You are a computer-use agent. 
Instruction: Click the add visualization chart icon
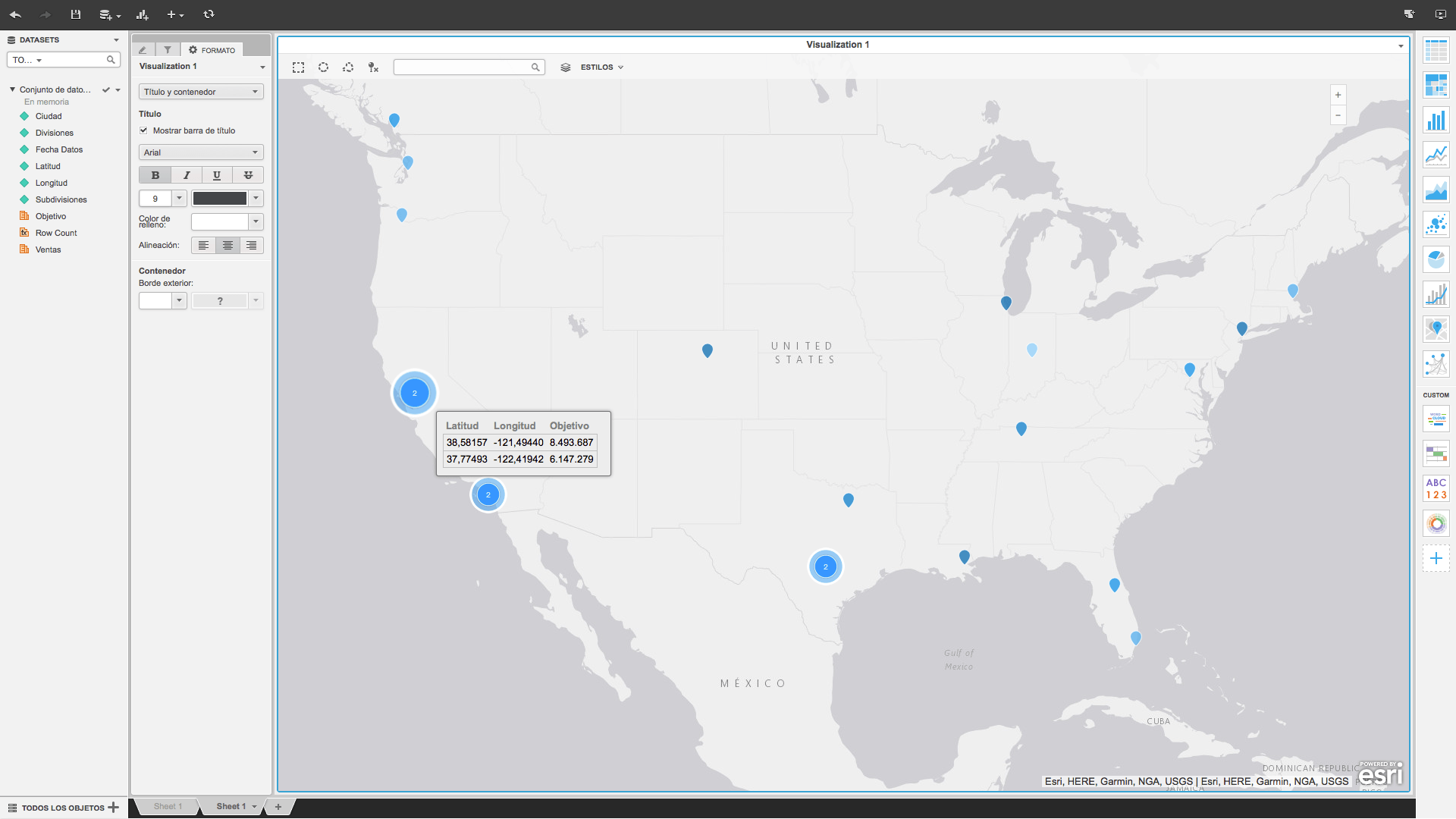[142, 14]
